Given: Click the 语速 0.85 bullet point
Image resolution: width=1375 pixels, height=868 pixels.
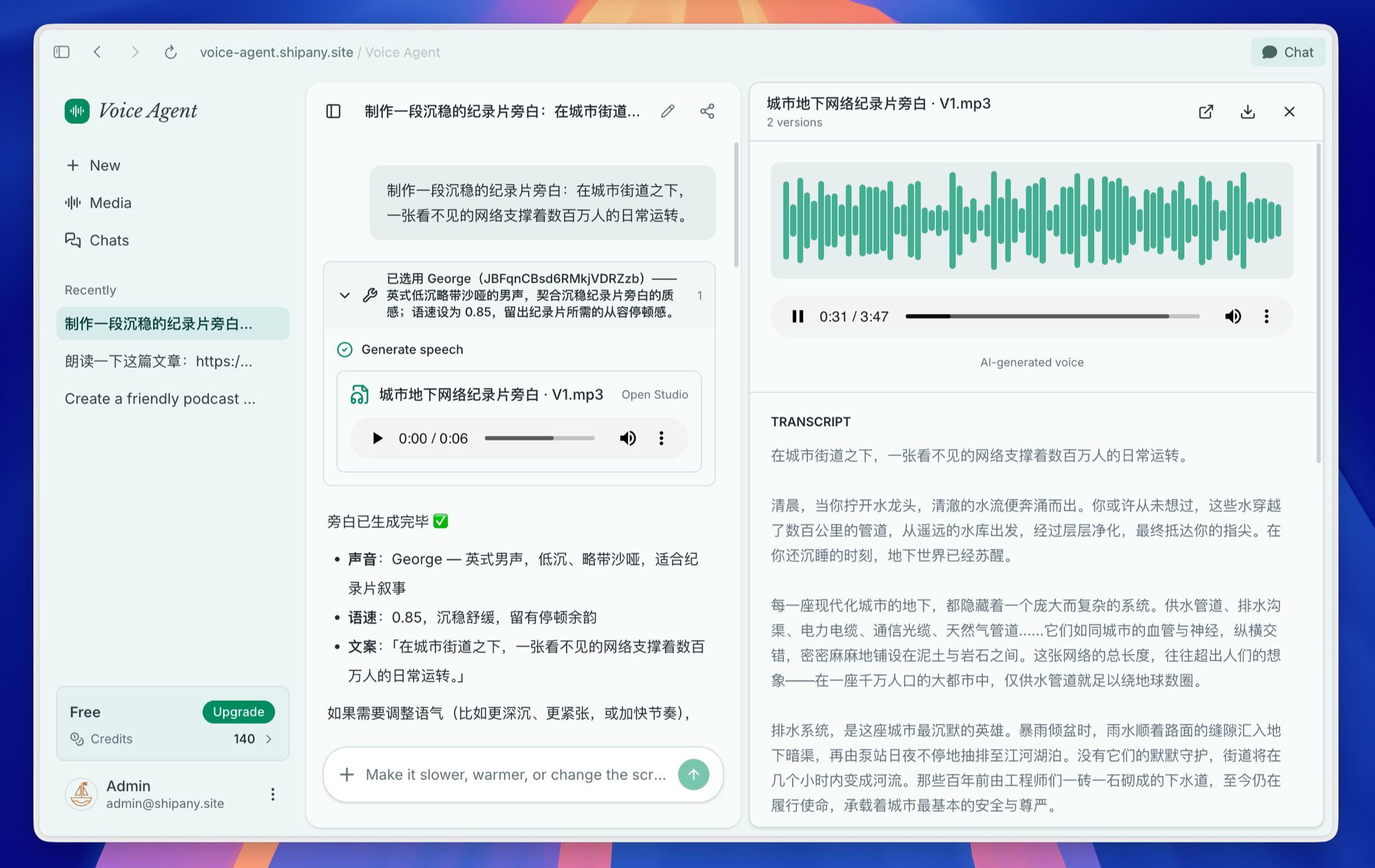Looking at the screenshot, I should point(472,617).
